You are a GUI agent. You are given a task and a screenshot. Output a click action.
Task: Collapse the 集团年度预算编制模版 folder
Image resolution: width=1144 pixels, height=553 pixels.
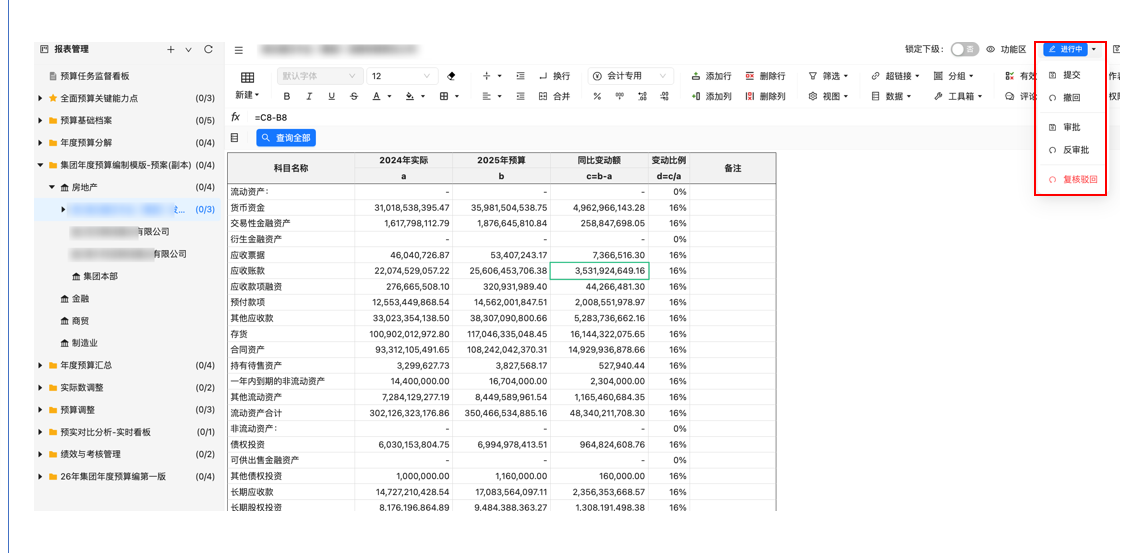pos(40,165)
